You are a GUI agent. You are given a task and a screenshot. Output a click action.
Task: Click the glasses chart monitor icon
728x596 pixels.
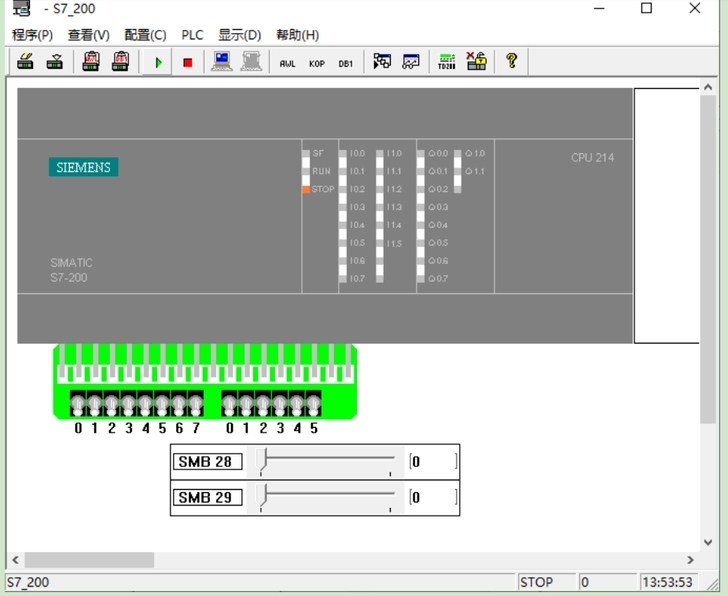(x=411, y=61)
